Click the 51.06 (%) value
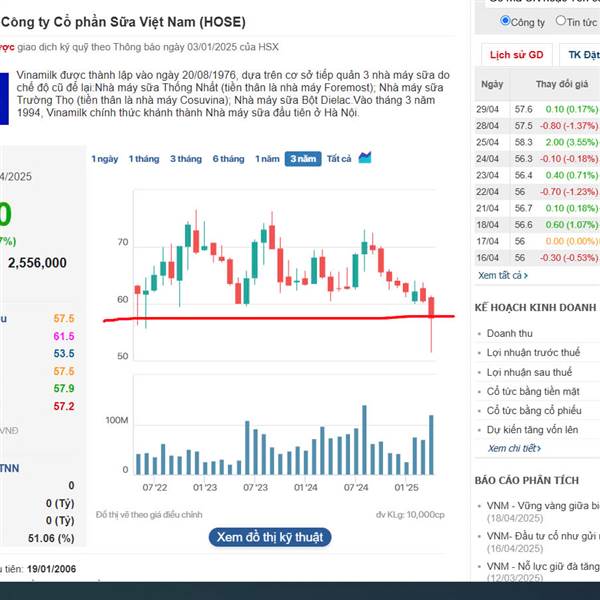This screenshot has width=600, height=600. coord(51,538)
